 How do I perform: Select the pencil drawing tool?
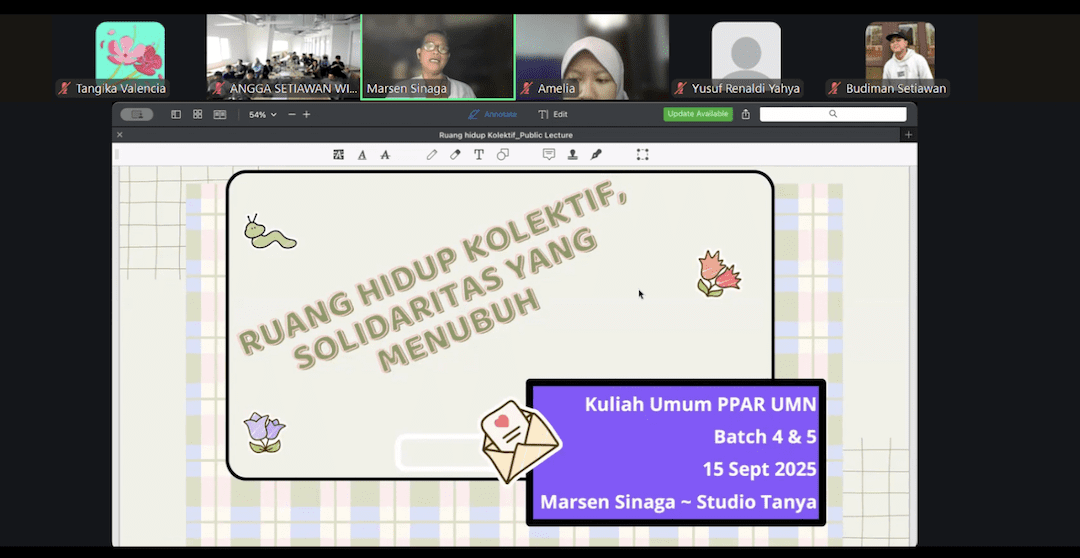tap(432, 155)
